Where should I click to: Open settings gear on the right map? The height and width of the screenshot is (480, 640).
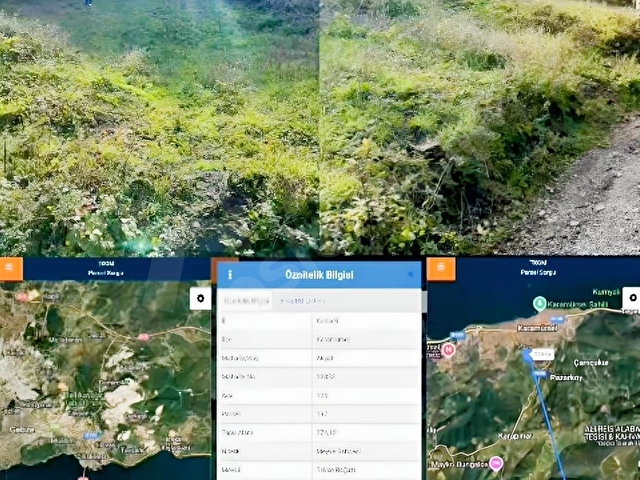(x=631, y=298)
